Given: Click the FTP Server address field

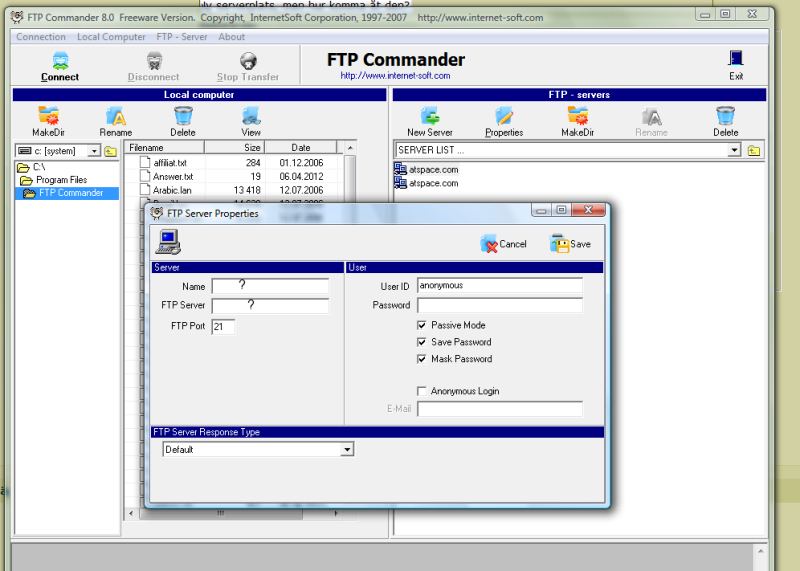Looking at the screenshot, I should coord(270,305).
